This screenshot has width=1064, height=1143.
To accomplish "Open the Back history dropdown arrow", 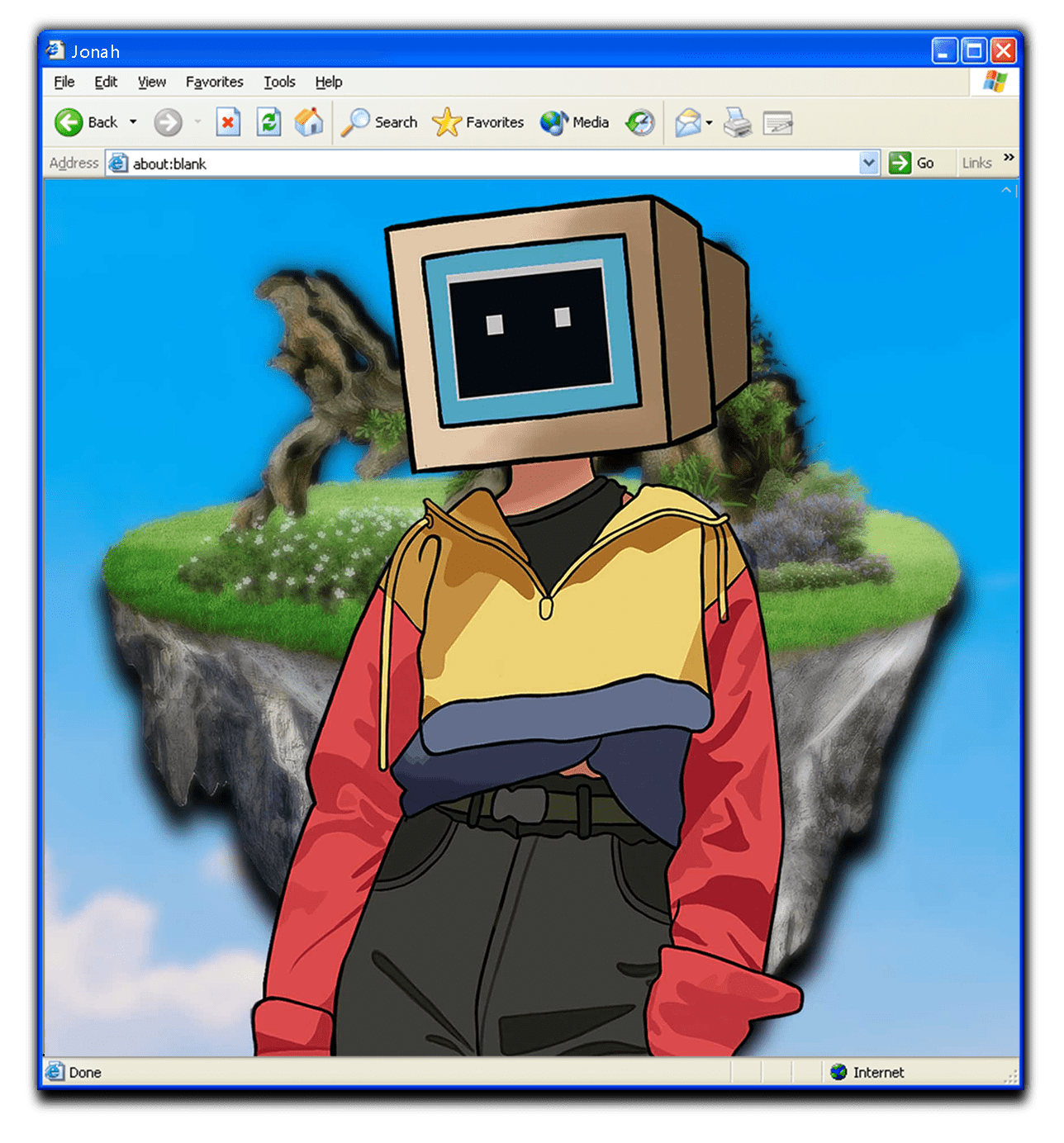I will click(133, 122).
